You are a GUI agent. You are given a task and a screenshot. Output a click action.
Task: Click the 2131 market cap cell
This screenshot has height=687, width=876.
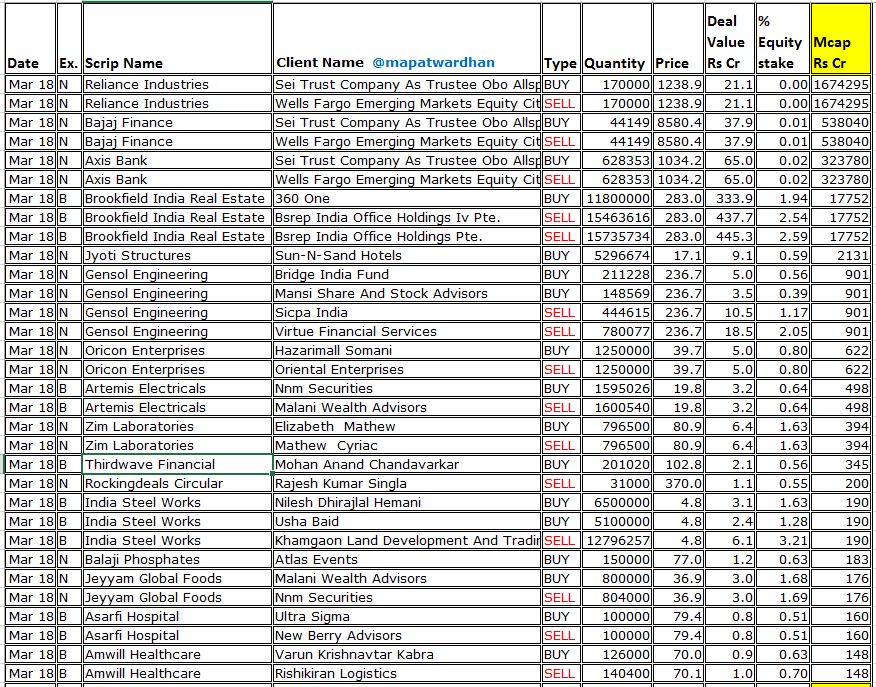[840, 256]
